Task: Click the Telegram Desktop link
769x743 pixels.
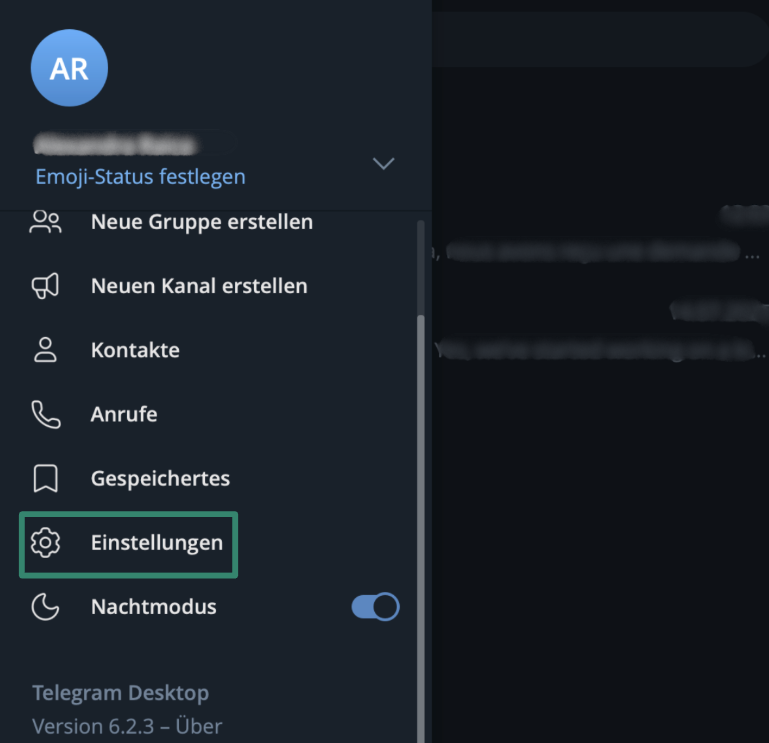Action: coord(120,693)
